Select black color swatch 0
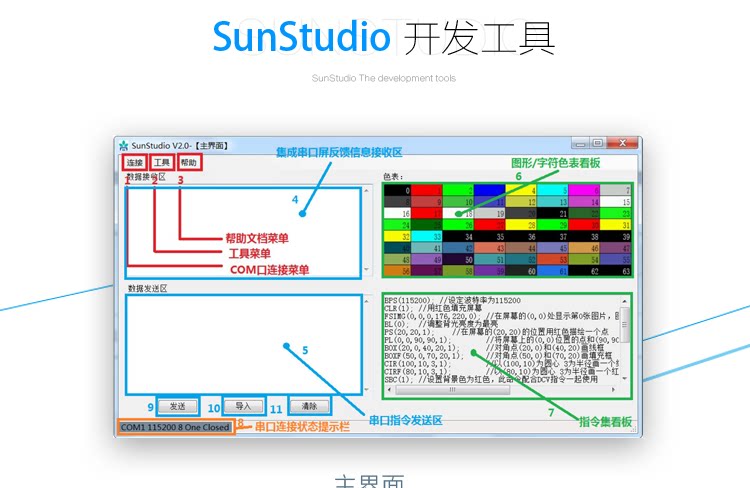Viewport: 750px width, 488px height. click(x=397, y=190)
